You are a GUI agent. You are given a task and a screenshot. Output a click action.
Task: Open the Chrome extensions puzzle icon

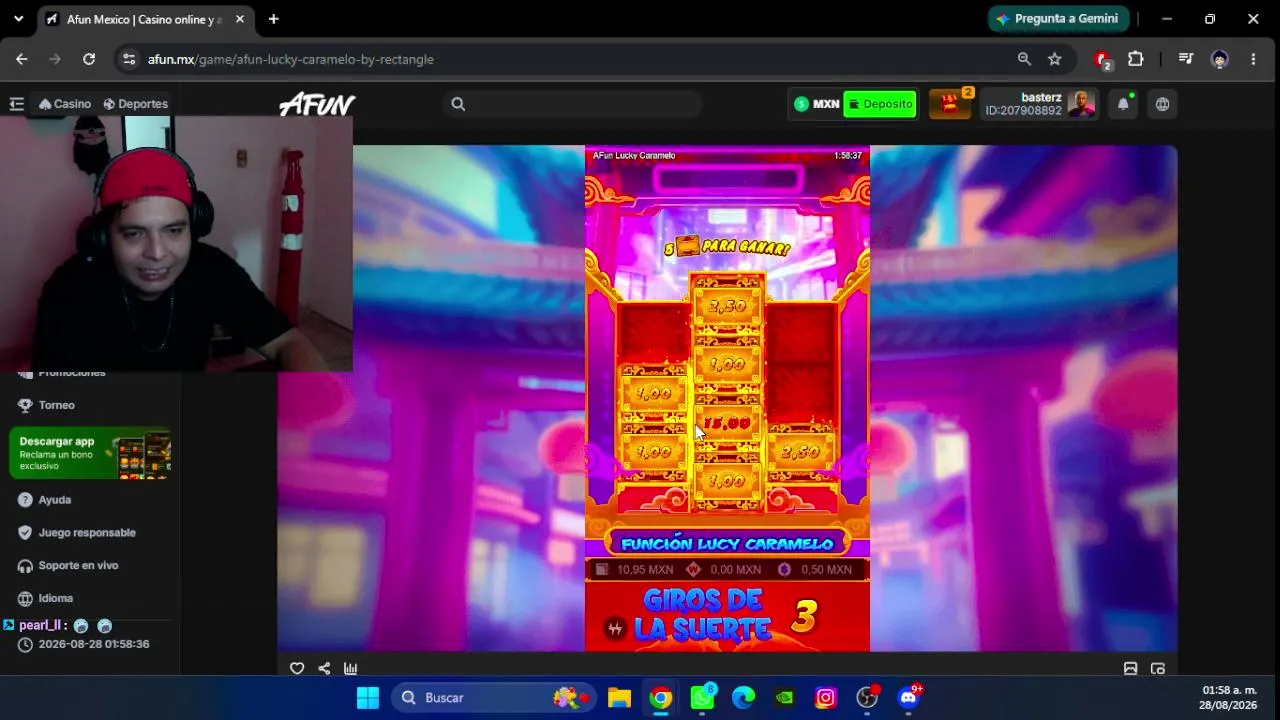coord(1136,59)
